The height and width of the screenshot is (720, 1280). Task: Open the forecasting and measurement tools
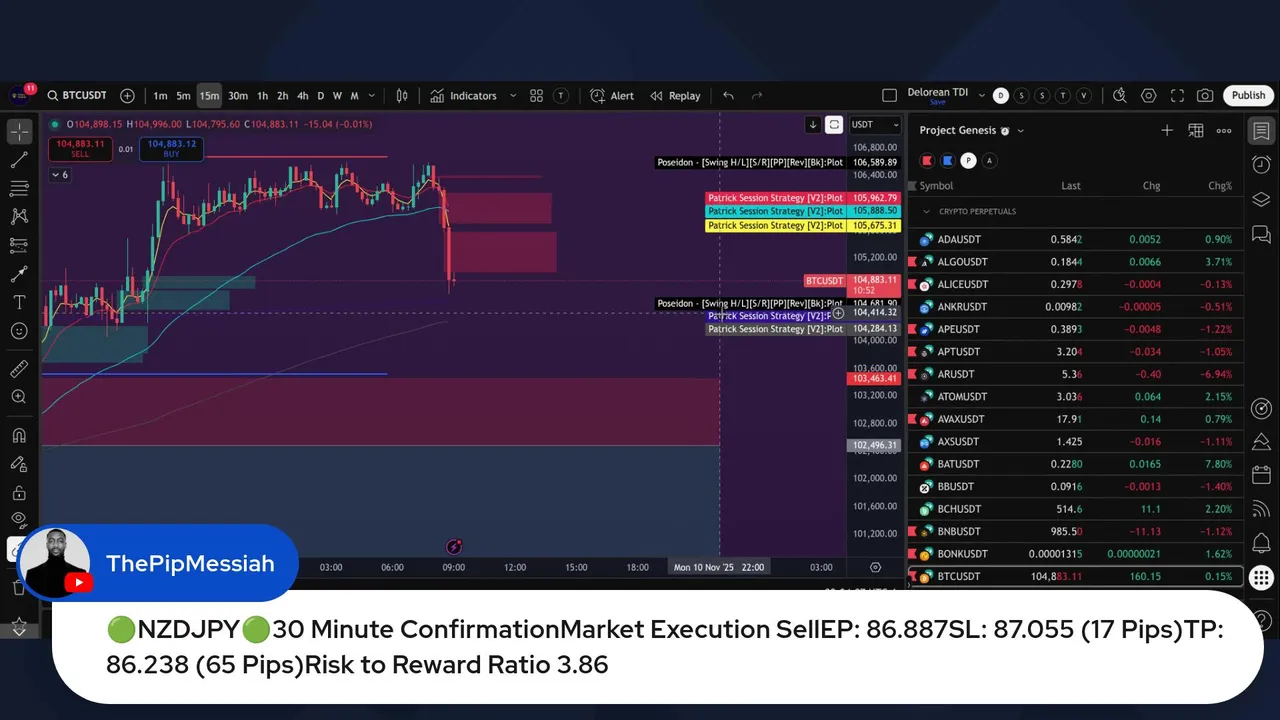tap(19, 245)
